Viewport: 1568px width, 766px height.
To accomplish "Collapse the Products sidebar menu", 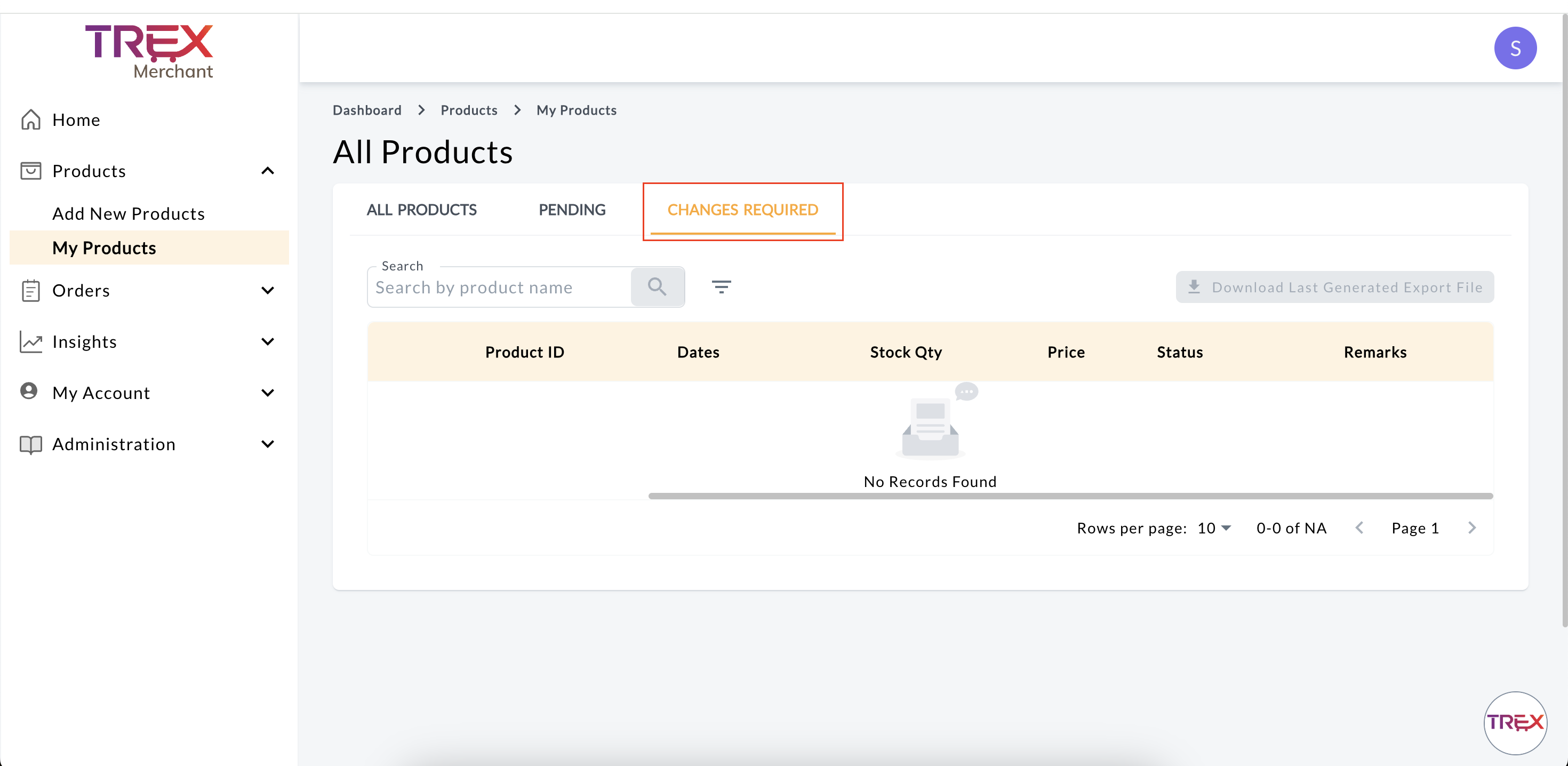I will [x=268, y=171].
